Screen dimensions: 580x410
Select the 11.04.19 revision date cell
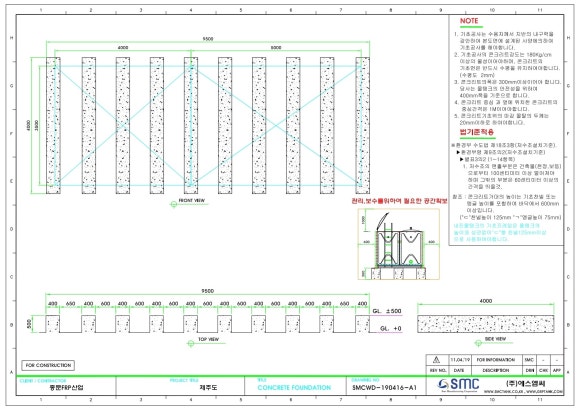(x=459, y=360)
